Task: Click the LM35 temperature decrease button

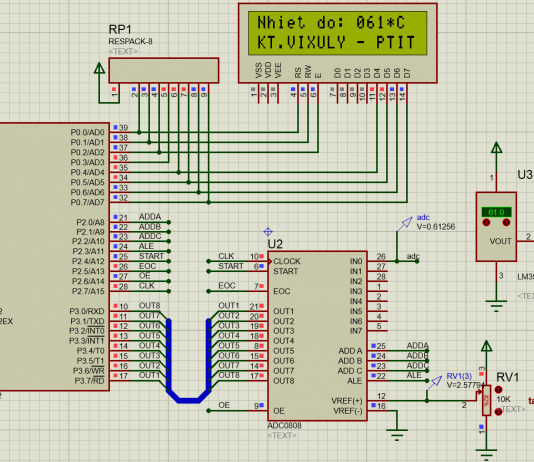Action: [x=486, y=222]
